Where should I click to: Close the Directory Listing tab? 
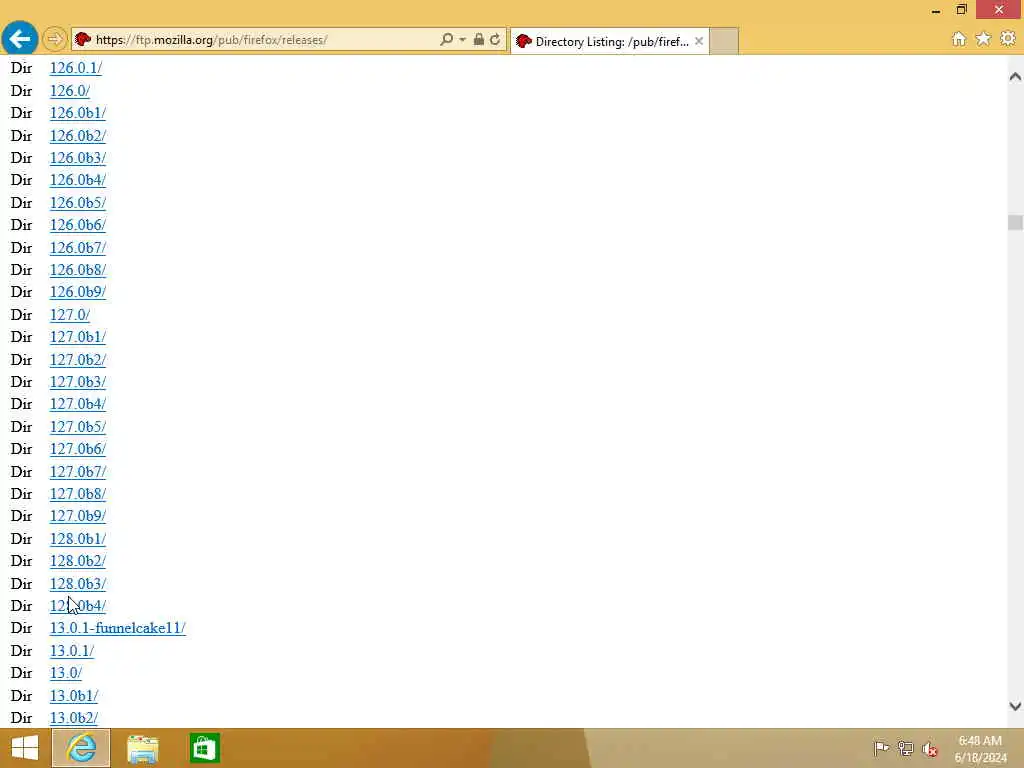coord(699,41)
